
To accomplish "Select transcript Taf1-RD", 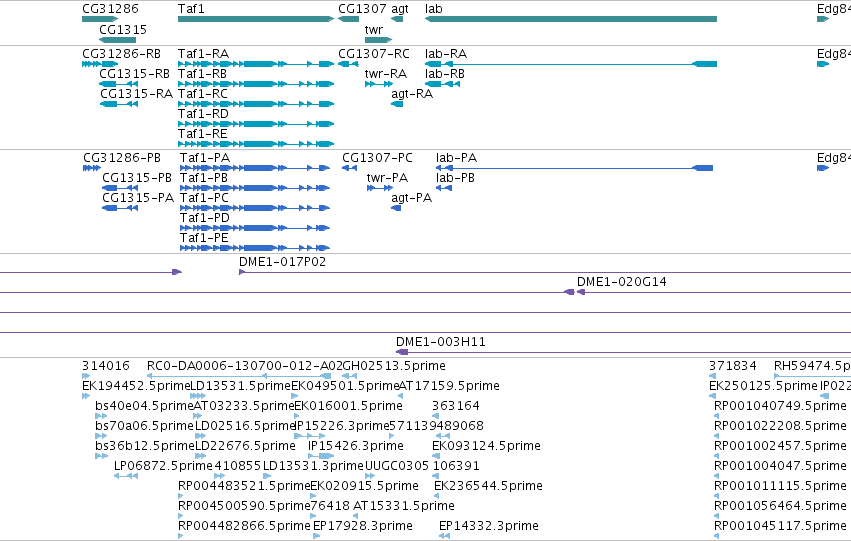I will (256, 124).
